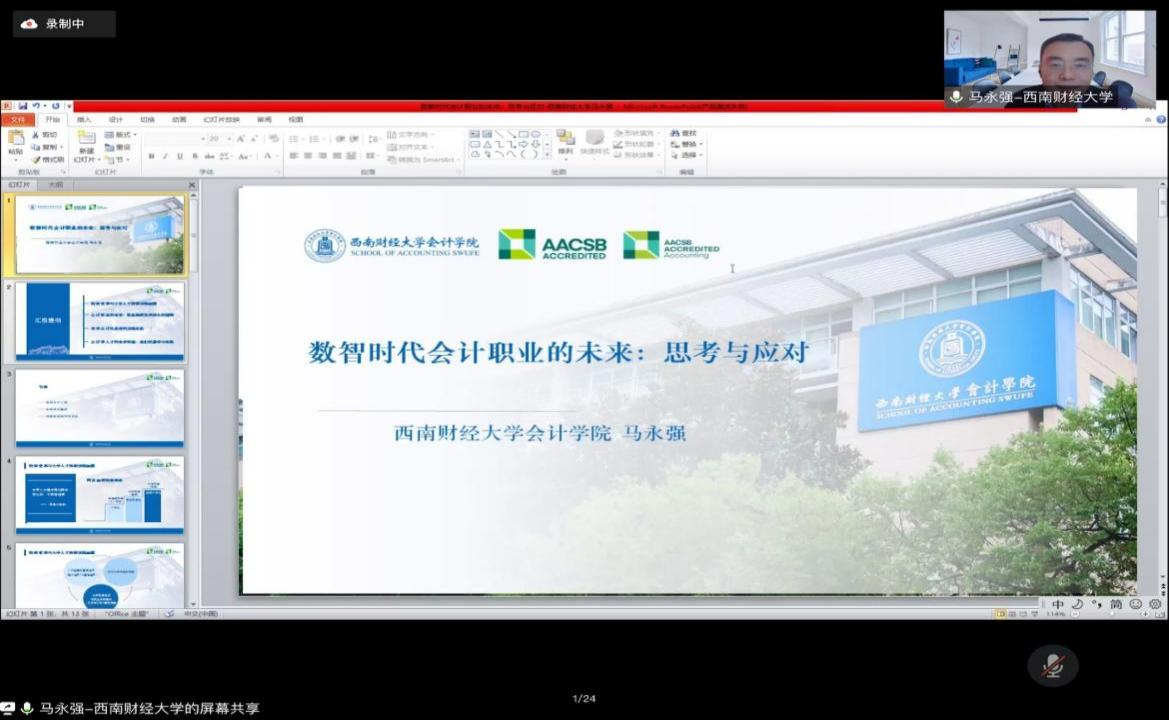Toggle Bold formatting in the font group
Viewport: 1169px width, 720px height.
[x=151, y=156]
